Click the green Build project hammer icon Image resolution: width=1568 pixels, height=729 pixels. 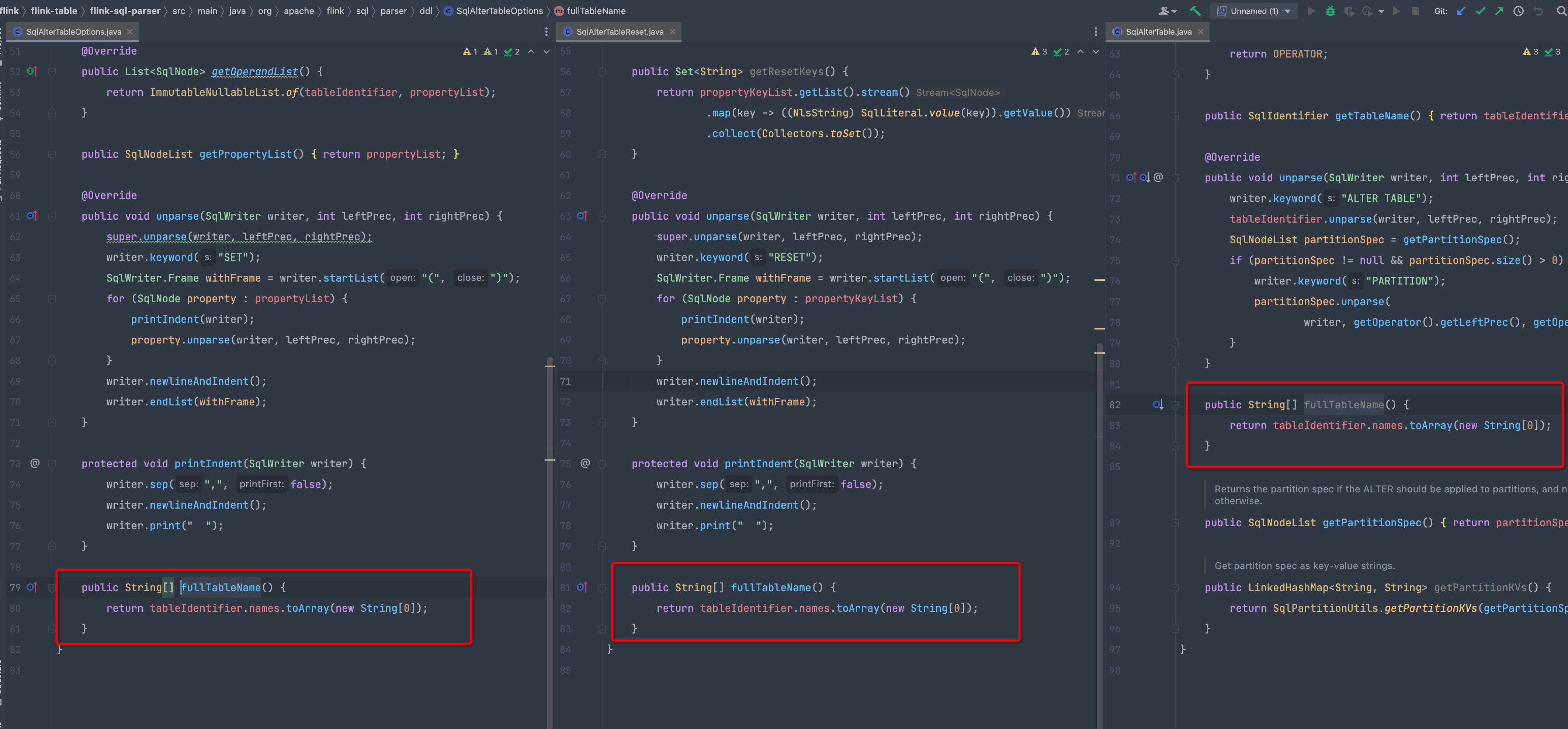(1195, 11)
